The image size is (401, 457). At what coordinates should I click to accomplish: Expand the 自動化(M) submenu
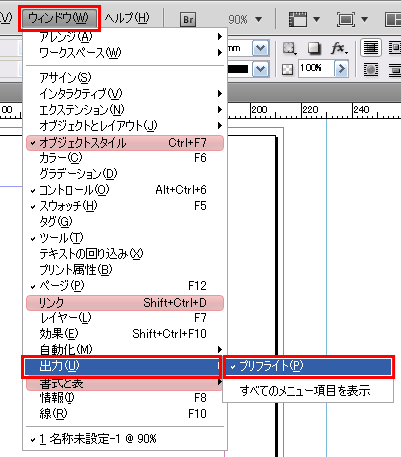[125, 349]
